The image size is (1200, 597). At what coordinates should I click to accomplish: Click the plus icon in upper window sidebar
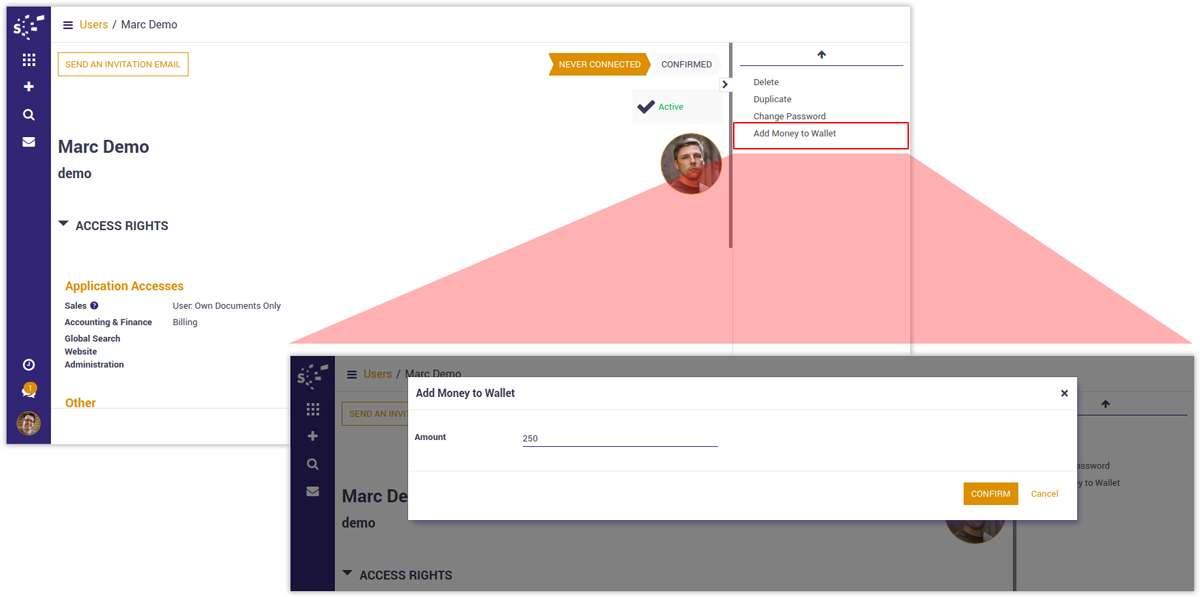point(29,87)
